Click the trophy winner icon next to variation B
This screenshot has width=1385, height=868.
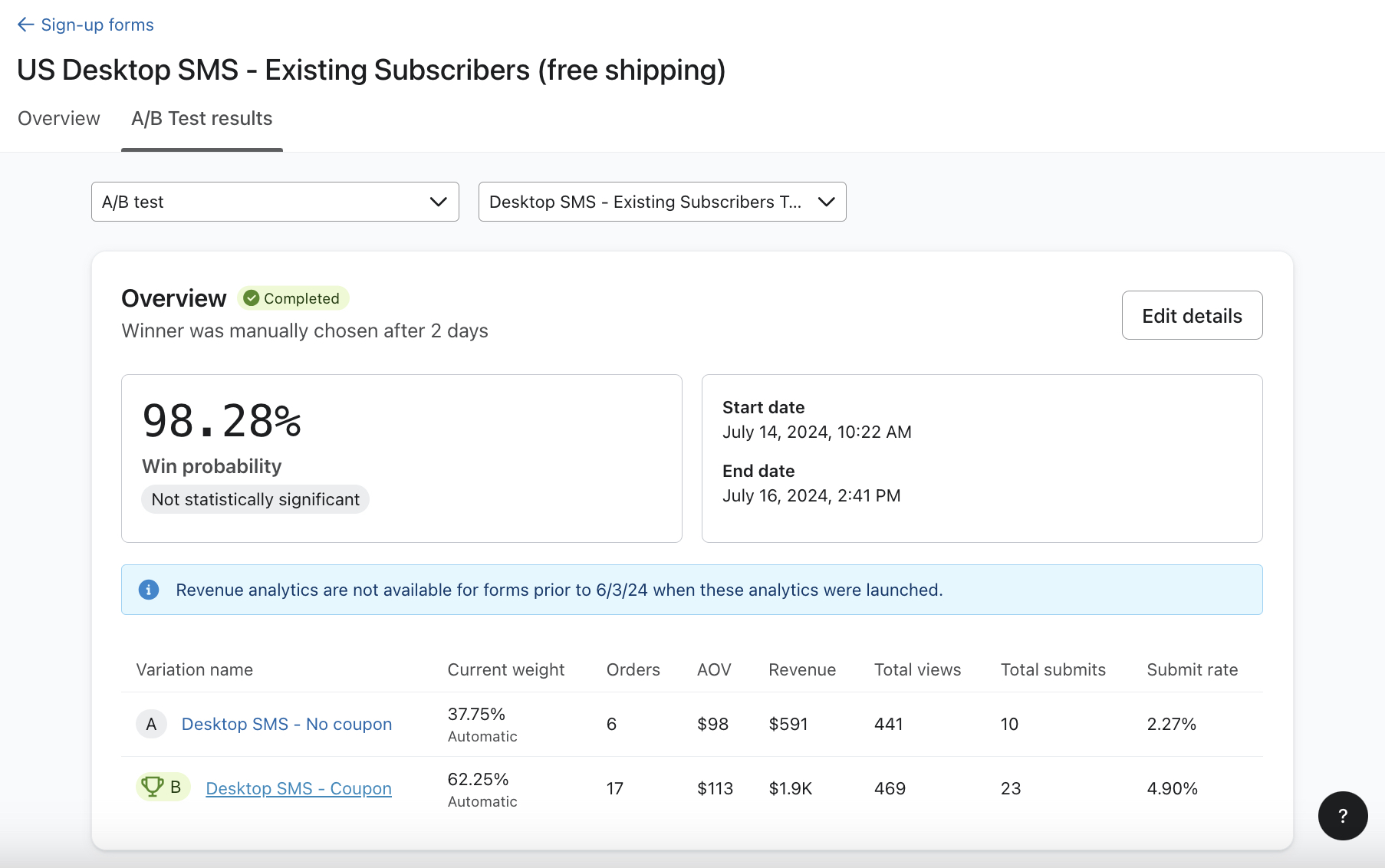coord(153,787)
